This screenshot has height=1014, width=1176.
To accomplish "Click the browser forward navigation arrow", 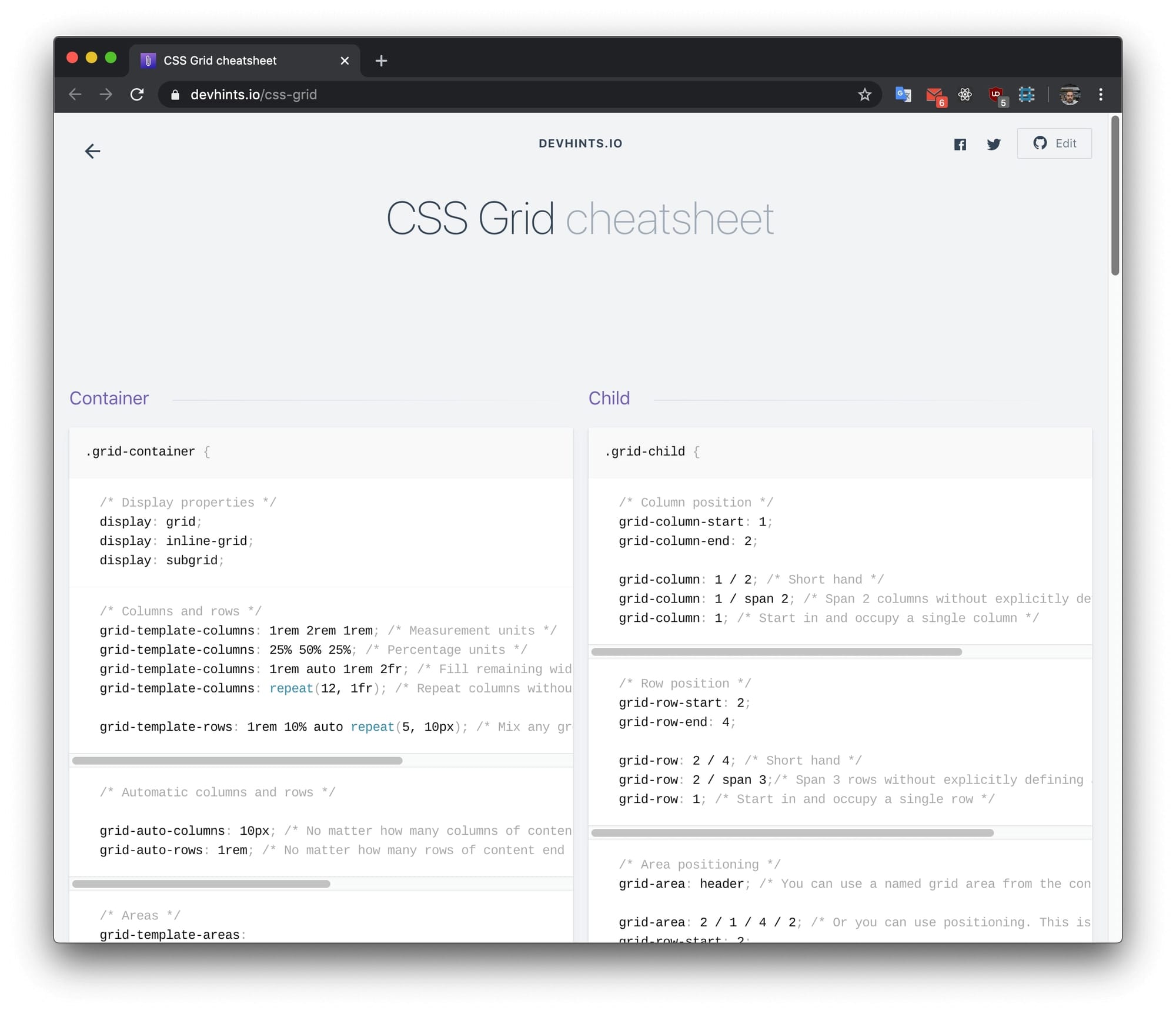I will 106,95.
